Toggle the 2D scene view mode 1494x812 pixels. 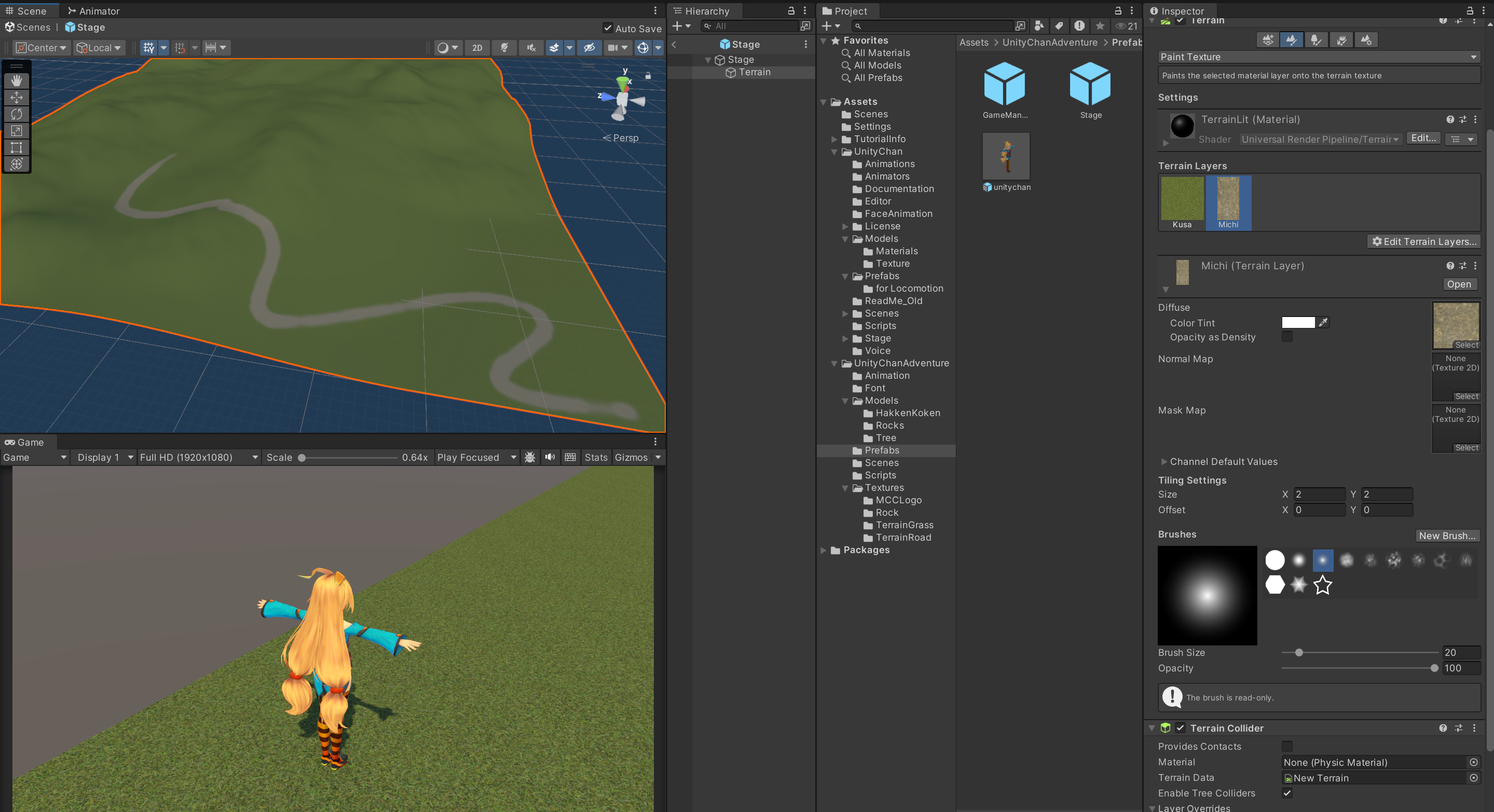[x=477, y=48]
